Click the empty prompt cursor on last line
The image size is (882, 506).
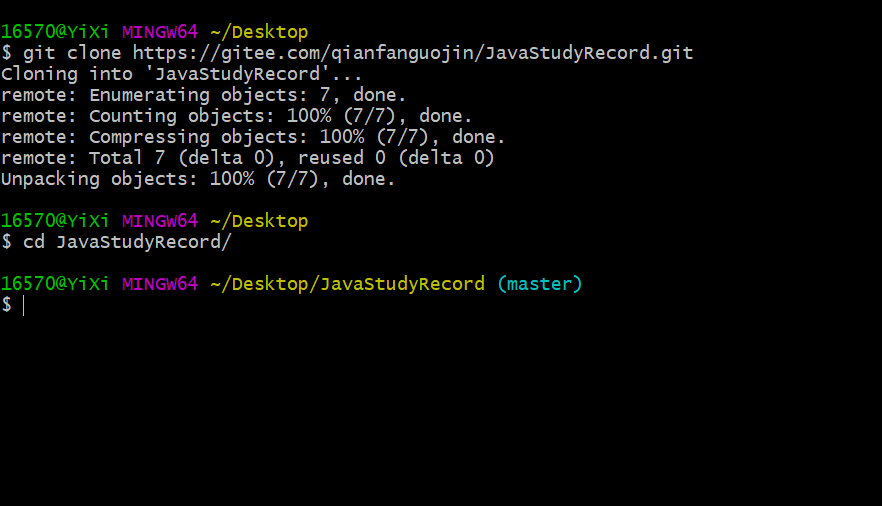[23, 305]
